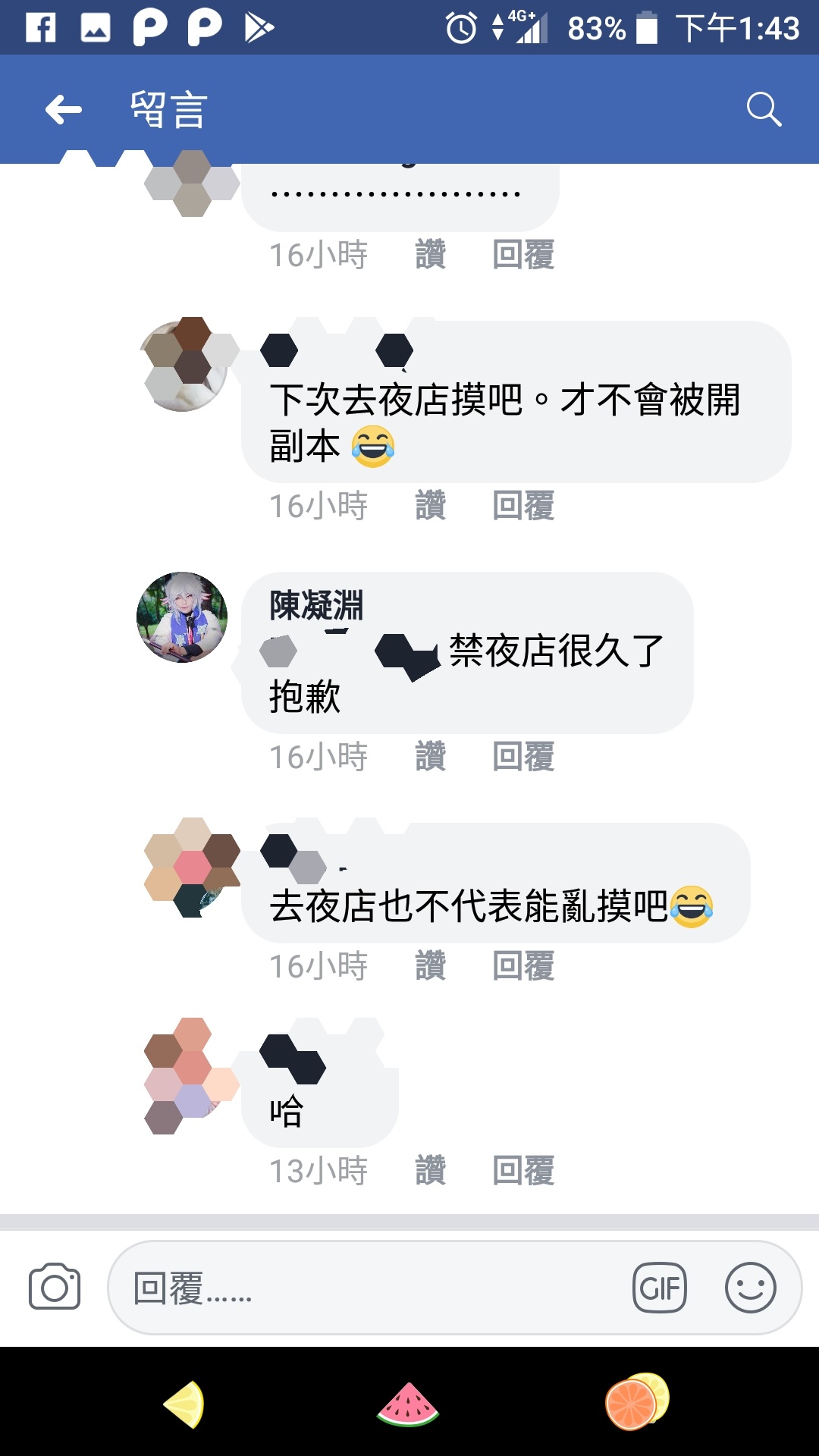Image resolution: width=819 pixels, height=1456 pixels.
Task: Tap the orange fruit icon in bottom bar
Action: 637,1401
